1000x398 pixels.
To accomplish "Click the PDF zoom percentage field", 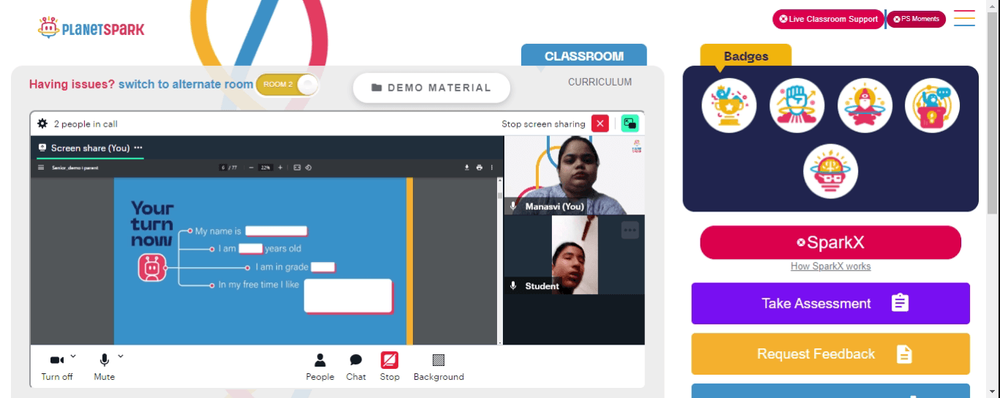I will tap(266, 168).
